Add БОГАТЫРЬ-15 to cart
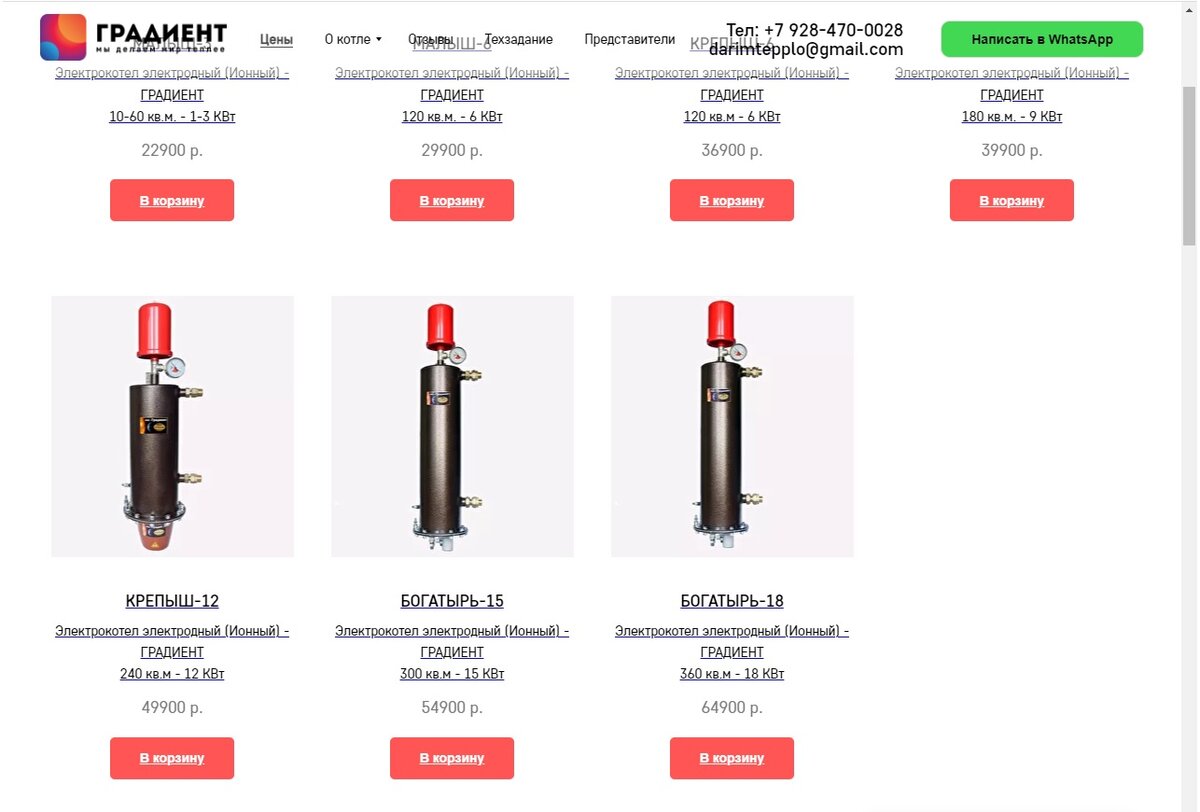The image size is (1200, 812). tap(452, 758)
